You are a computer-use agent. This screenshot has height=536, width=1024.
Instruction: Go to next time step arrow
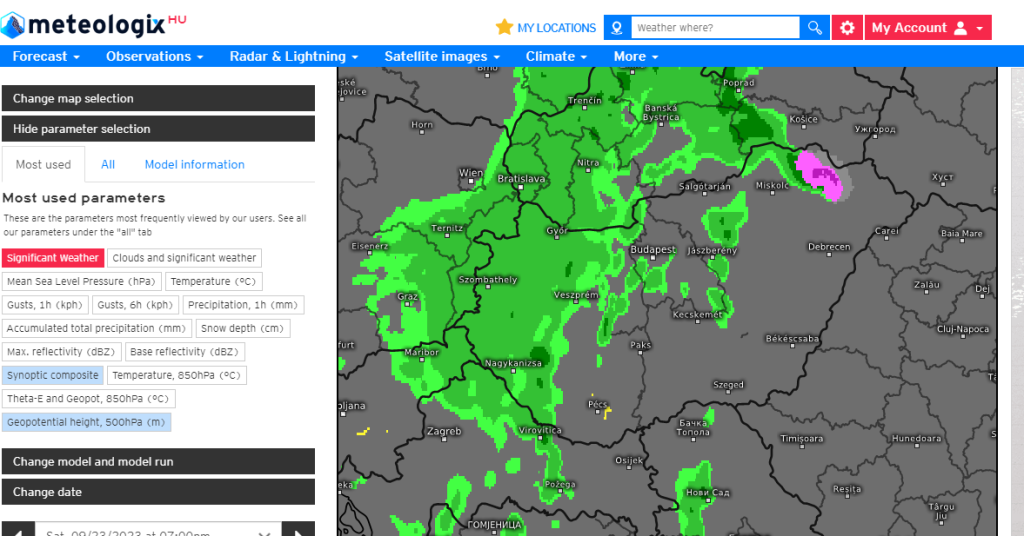click(x=298, y=530)
